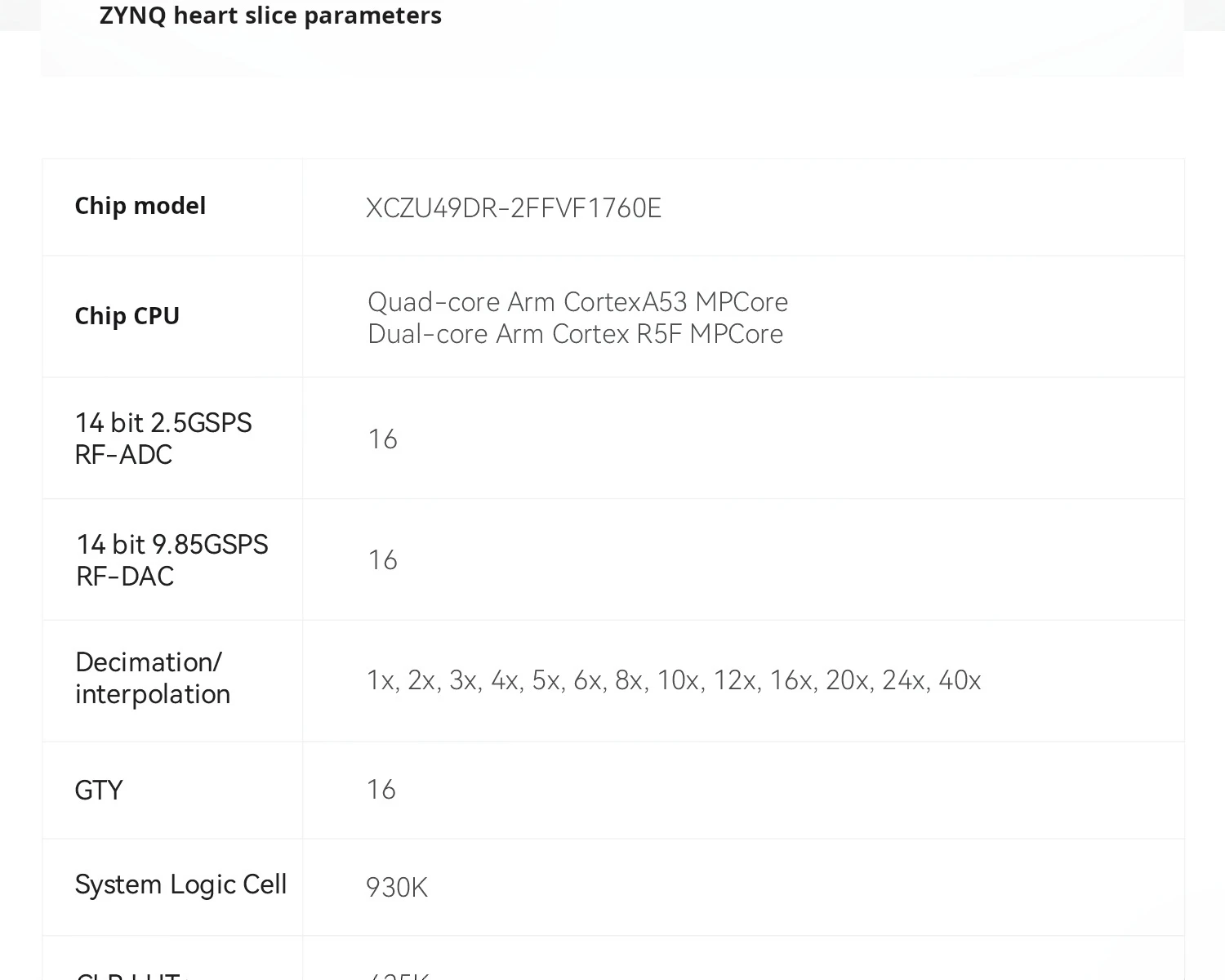The image size is (1225, 980).
Task: Click the Dual-core Arm Cortex R5F MPCore line
Action: tap(575, 334)
